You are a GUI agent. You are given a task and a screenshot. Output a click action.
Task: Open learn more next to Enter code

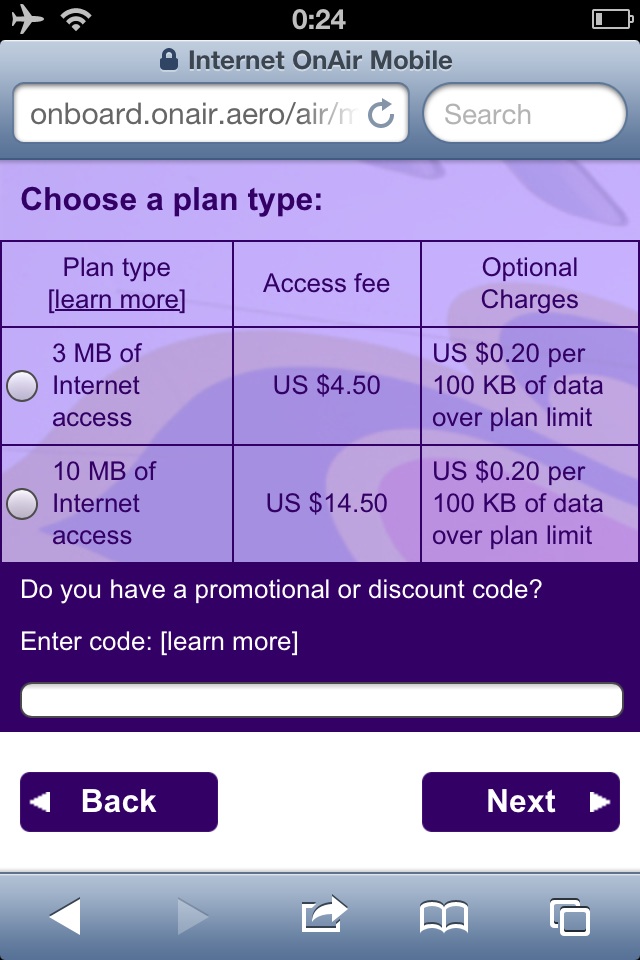coord(229,641)
